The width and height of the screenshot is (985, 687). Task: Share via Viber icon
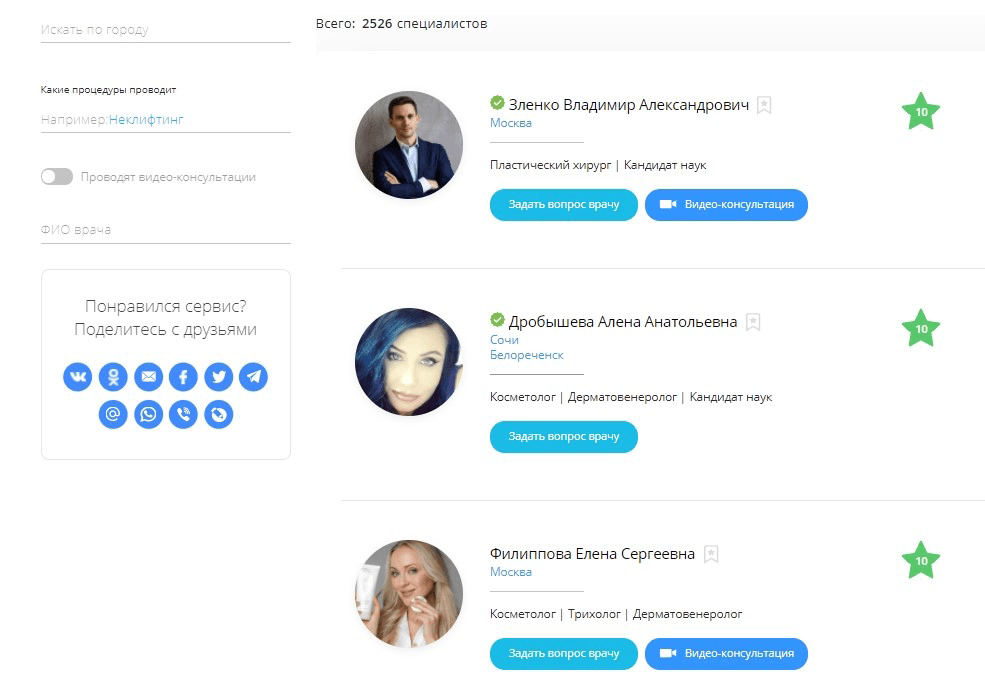[183, 413]
